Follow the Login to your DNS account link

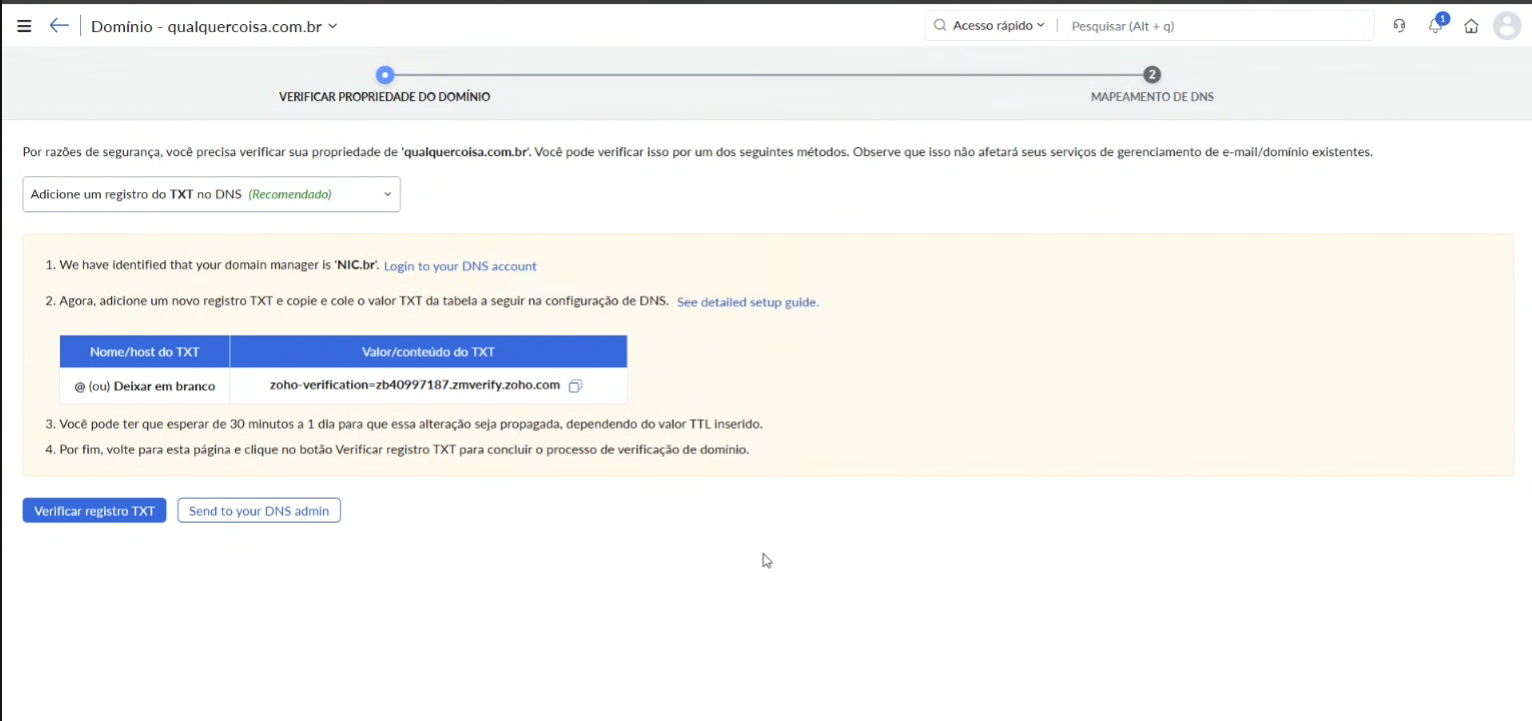coord(460,266)
